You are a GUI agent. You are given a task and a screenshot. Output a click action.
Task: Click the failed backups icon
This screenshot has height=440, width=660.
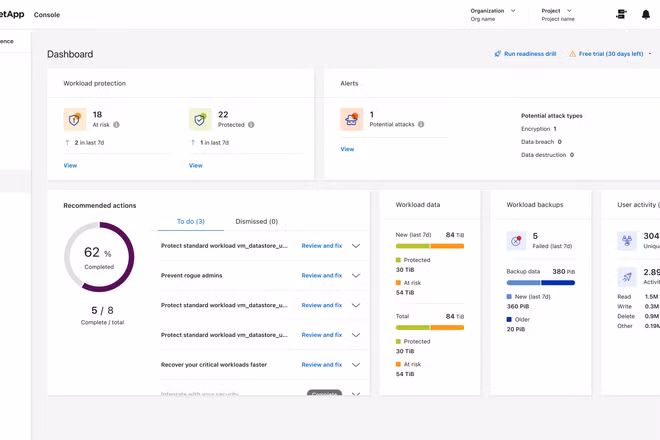coord(516,240)
